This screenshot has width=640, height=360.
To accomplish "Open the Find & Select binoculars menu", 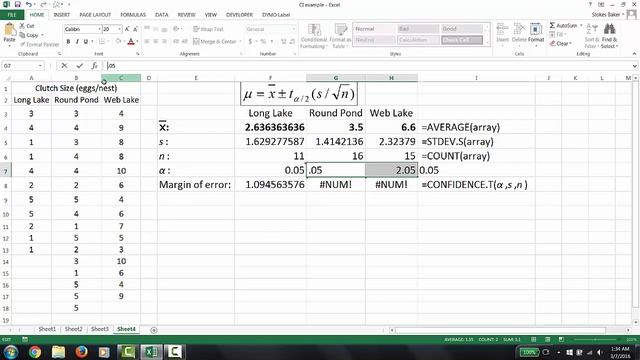I will pos(609,36).
